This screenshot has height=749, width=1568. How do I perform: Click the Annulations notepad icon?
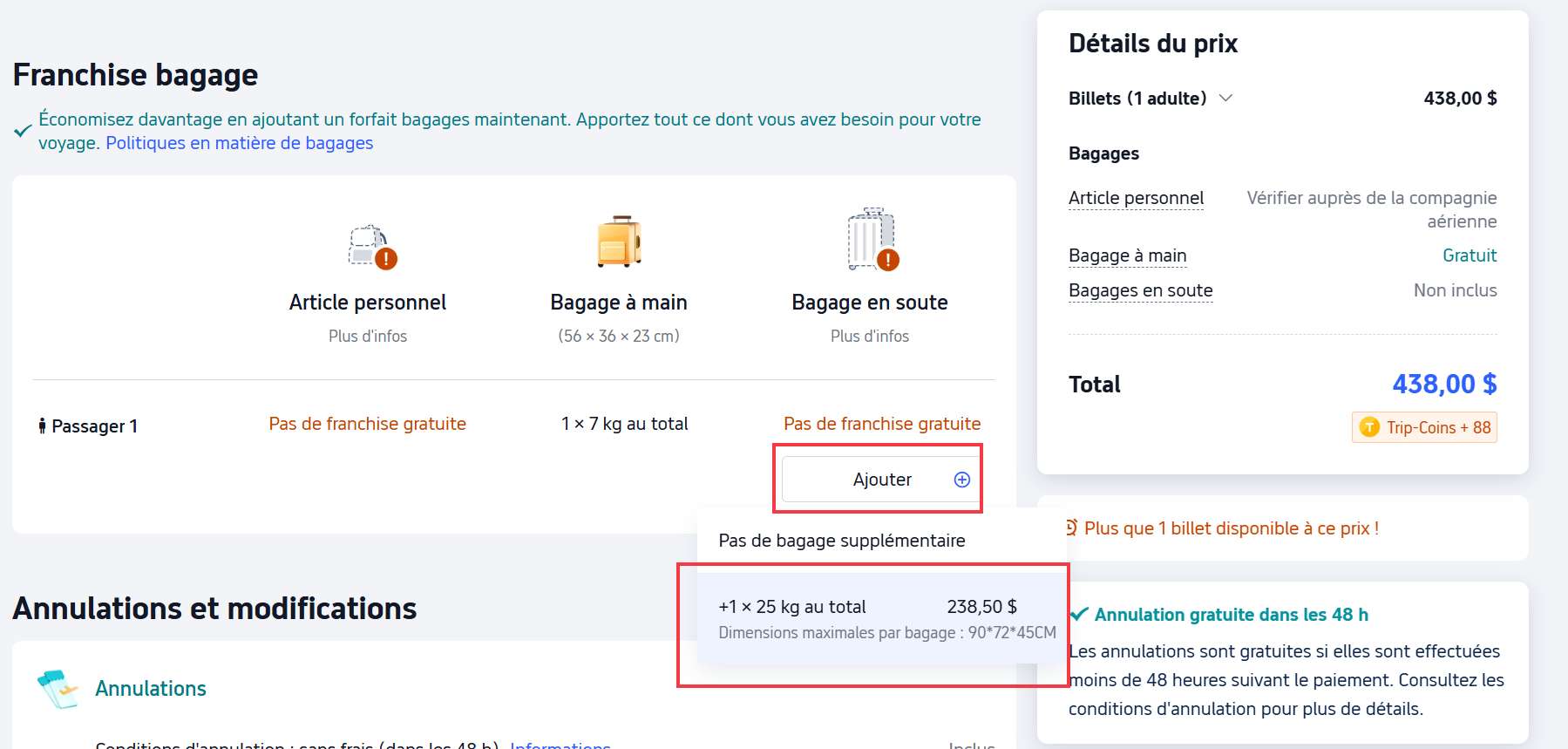point(58,689)
